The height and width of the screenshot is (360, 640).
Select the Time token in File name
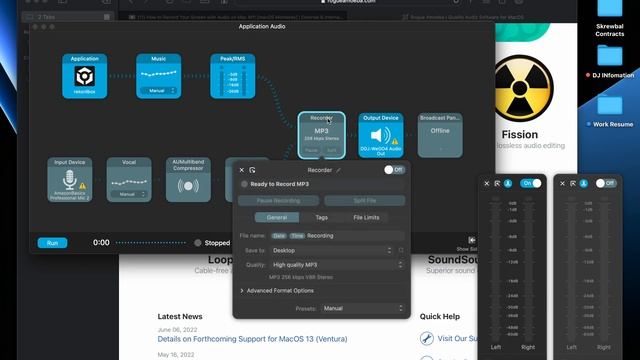click(x=297, y=236)
